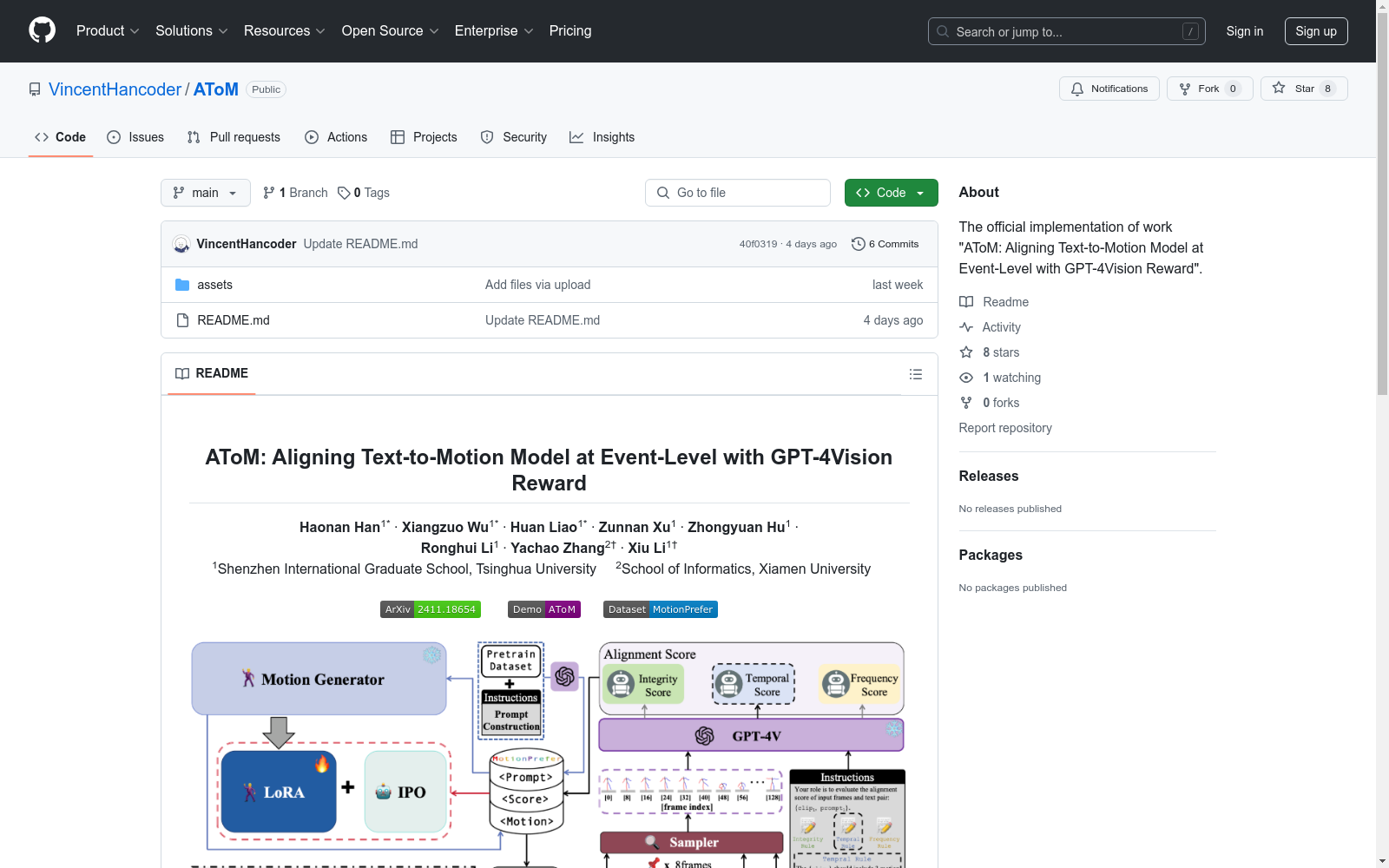Click the branch icon beside 1 Branch
This screenshot has height=868, width=1389.
tap(269, 193)
